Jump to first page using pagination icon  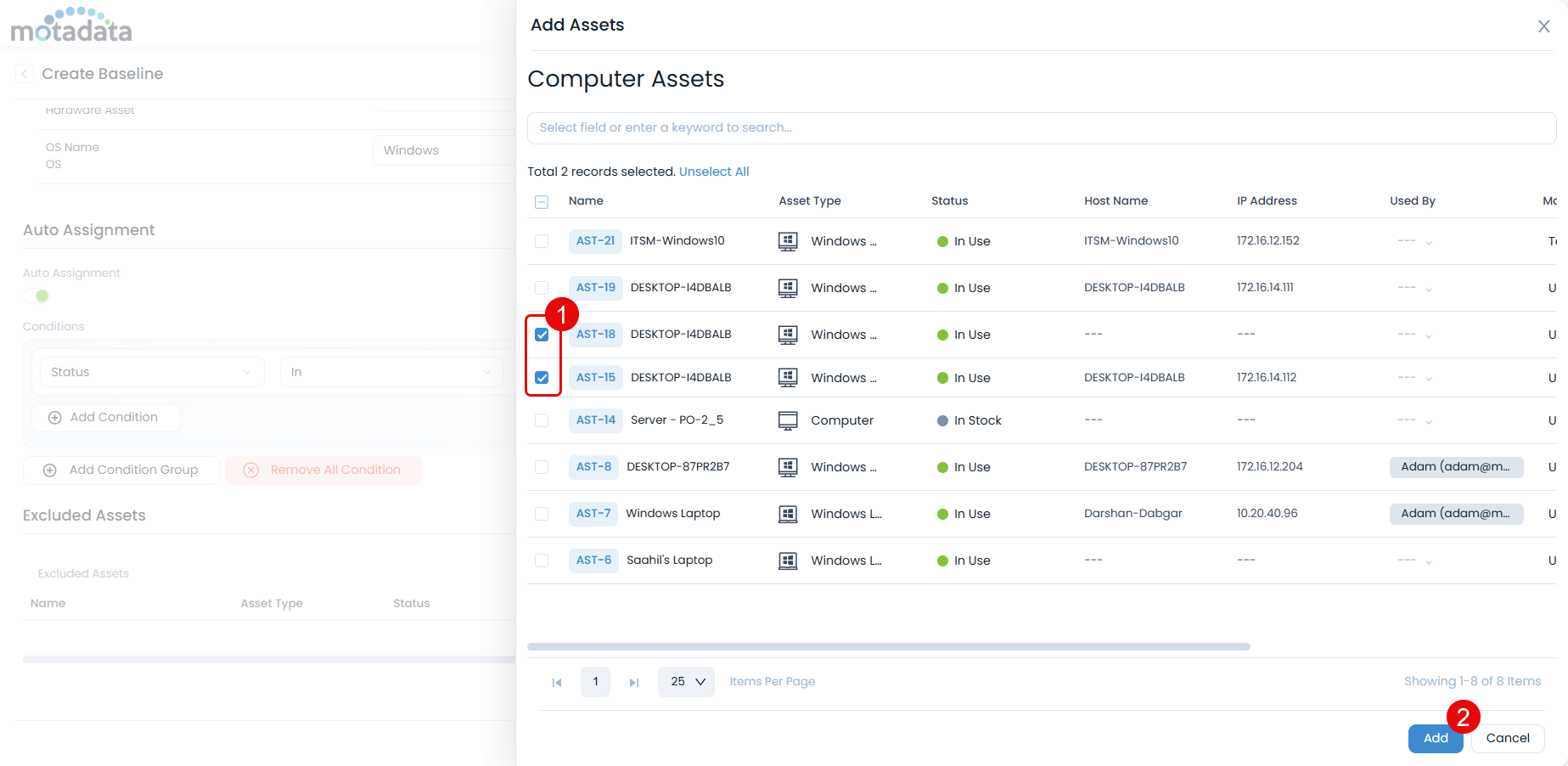[x=557, y=681]
